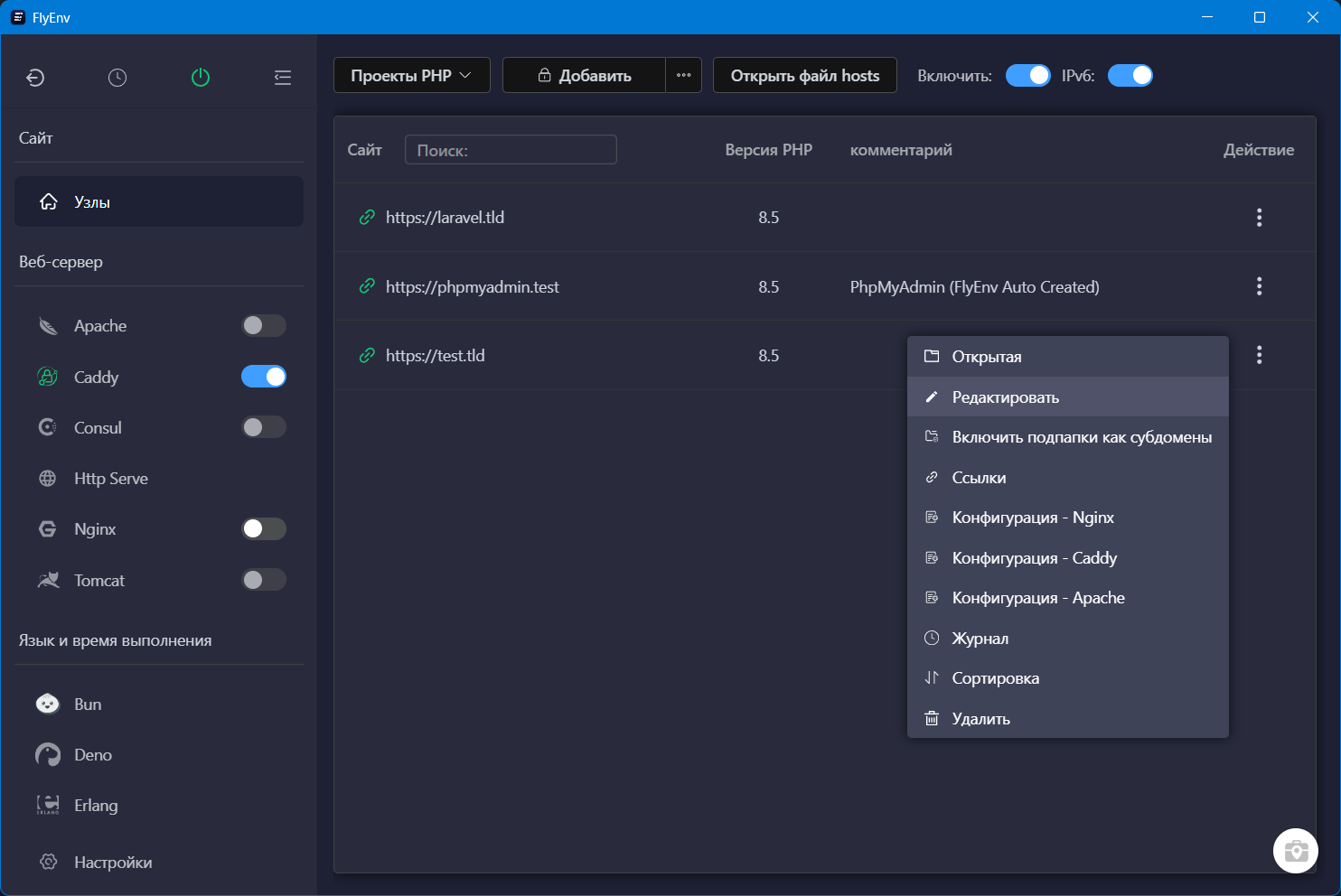This screenshot has width=1341, height=896.
Task: Click the link icon beside laravel.tld
Action: coord(367,218)
